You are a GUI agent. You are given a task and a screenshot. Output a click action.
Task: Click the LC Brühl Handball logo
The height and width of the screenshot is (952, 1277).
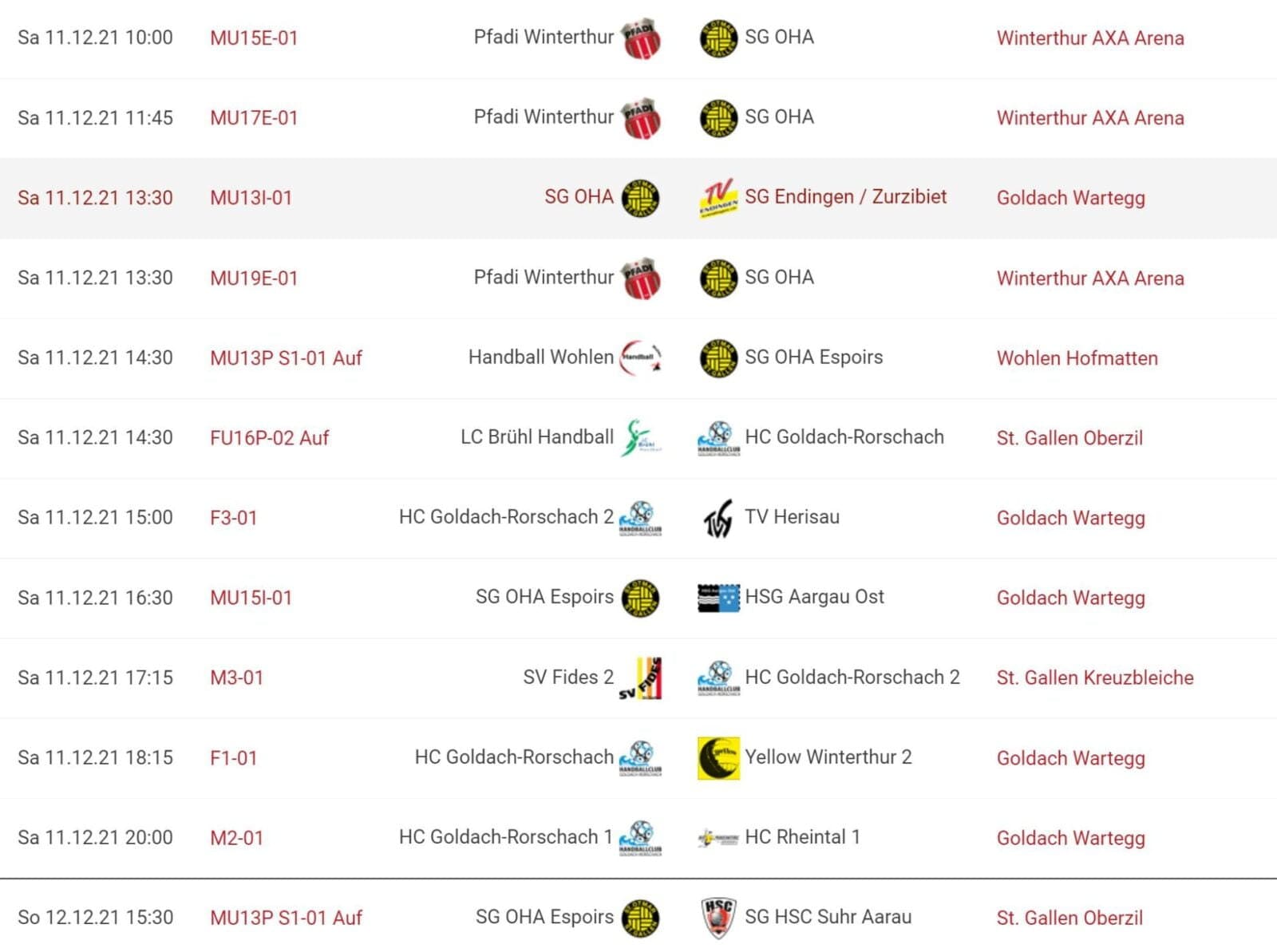641,437
